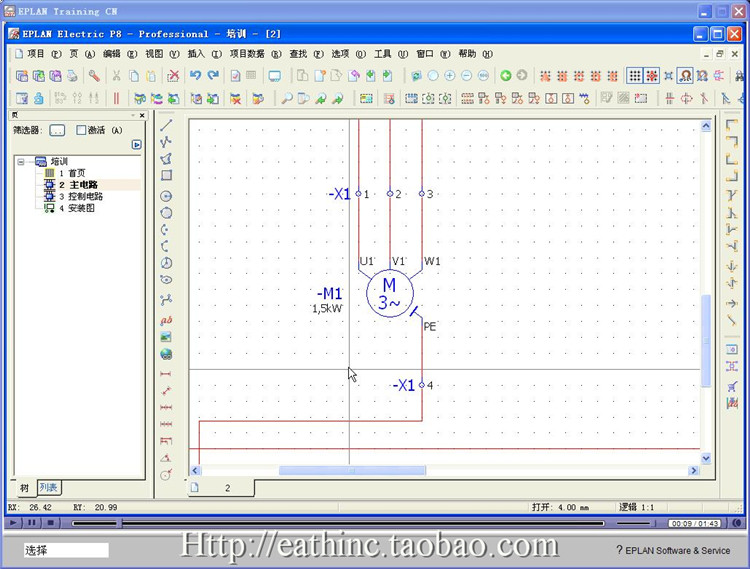The height and width of the screenshot is (569, 750).
Task: Click the Hyperlink globe tool
Action: pyautogui.click(x=166, y=354)
